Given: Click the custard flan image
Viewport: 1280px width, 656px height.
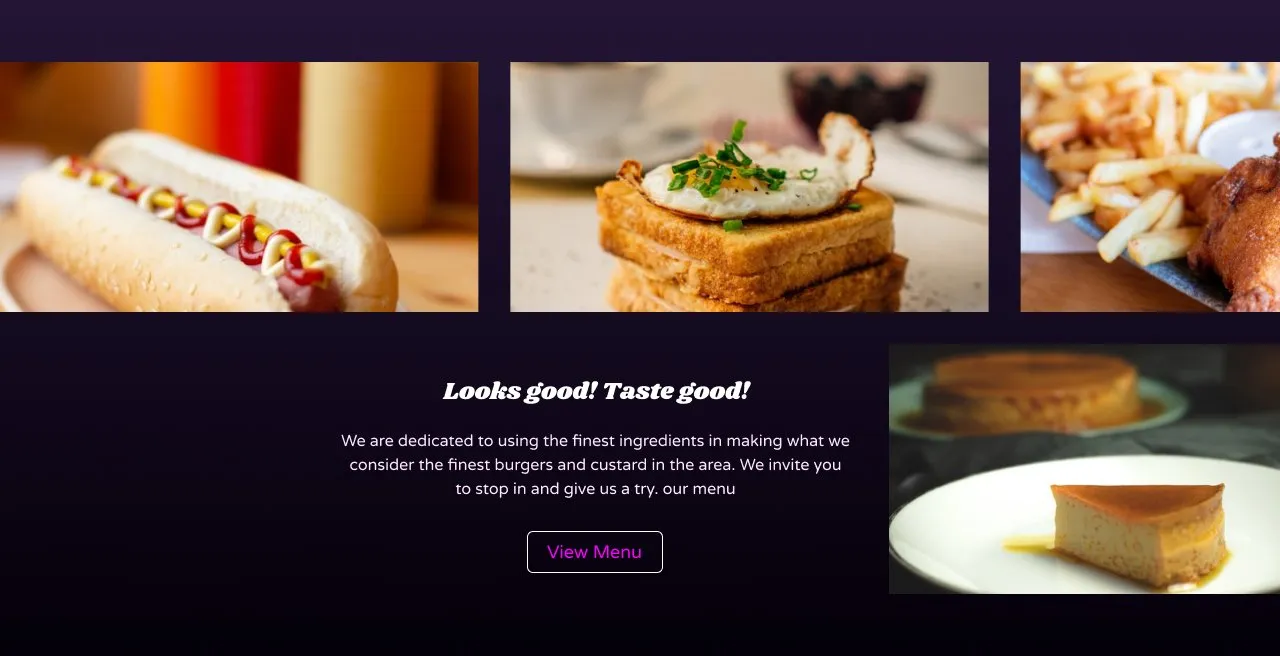Looking at the screenshot, I should click(x=1084, y=469).
